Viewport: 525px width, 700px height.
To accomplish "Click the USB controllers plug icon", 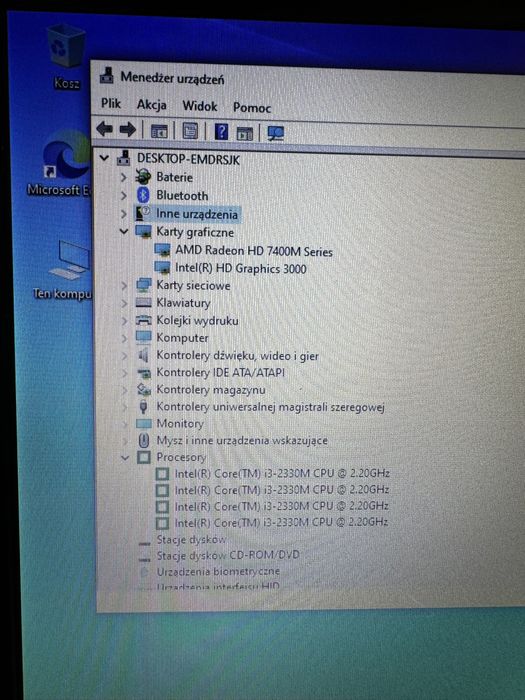I will (143, 406).
